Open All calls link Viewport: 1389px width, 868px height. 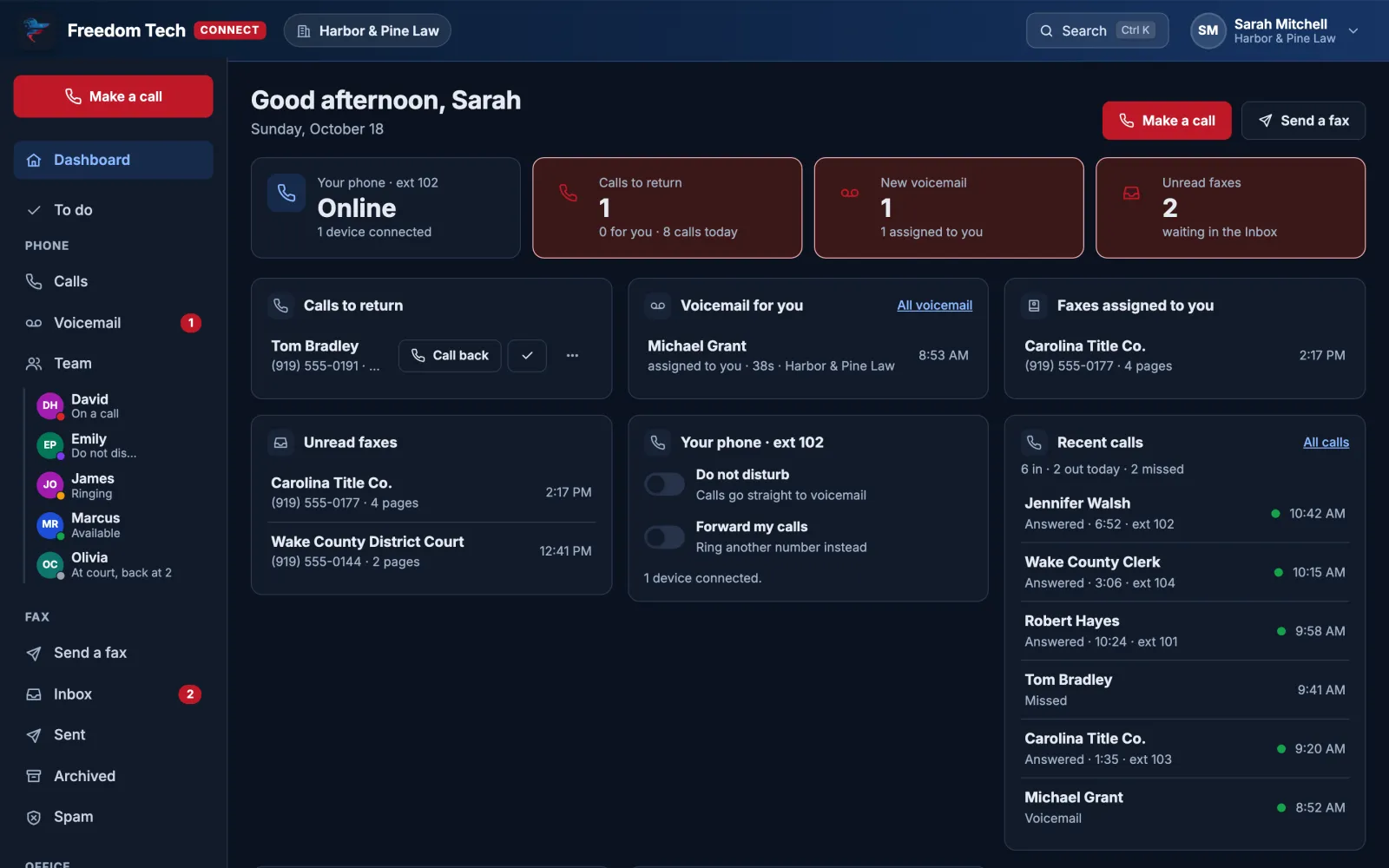[1326, 443]
